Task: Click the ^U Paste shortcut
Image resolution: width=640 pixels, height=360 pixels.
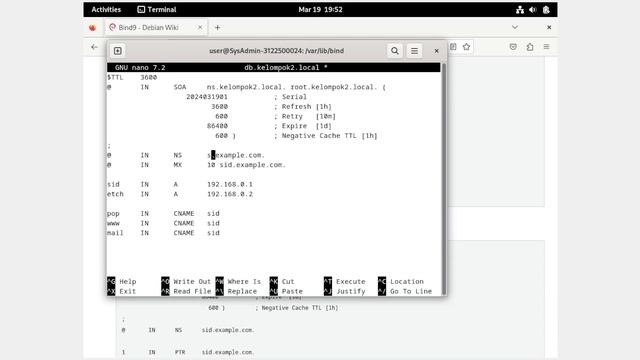Action: tap(286, 291)
